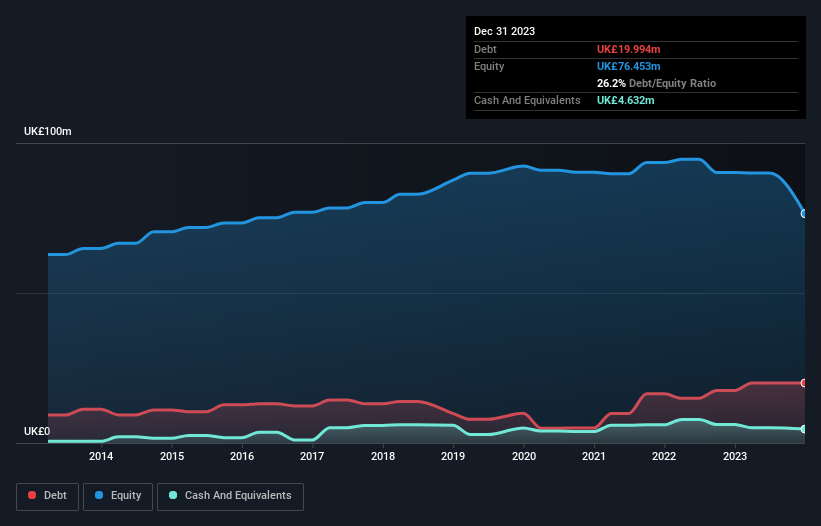Toggle Cash And Equivalents legend button

point(230,496)
